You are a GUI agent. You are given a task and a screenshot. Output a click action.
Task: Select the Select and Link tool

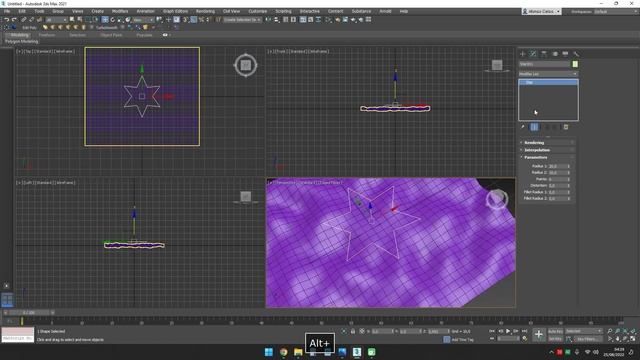coord(24,20)
